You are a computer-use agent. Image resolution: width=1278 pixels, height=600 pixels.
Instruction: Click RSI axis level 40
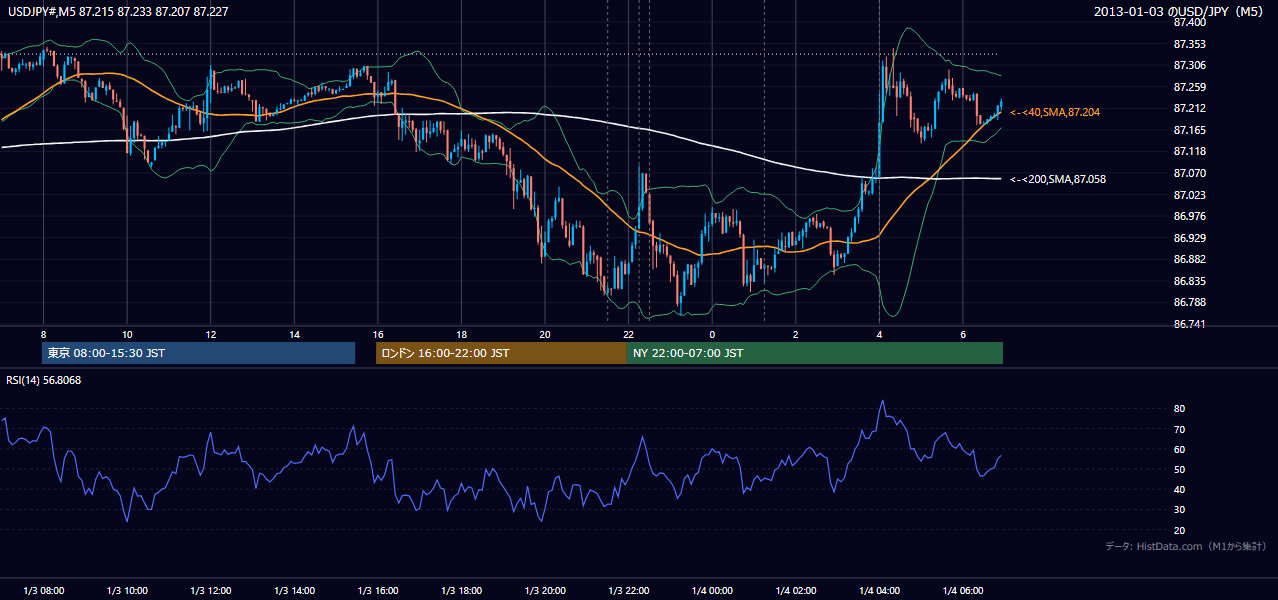tap(1179, 490)
